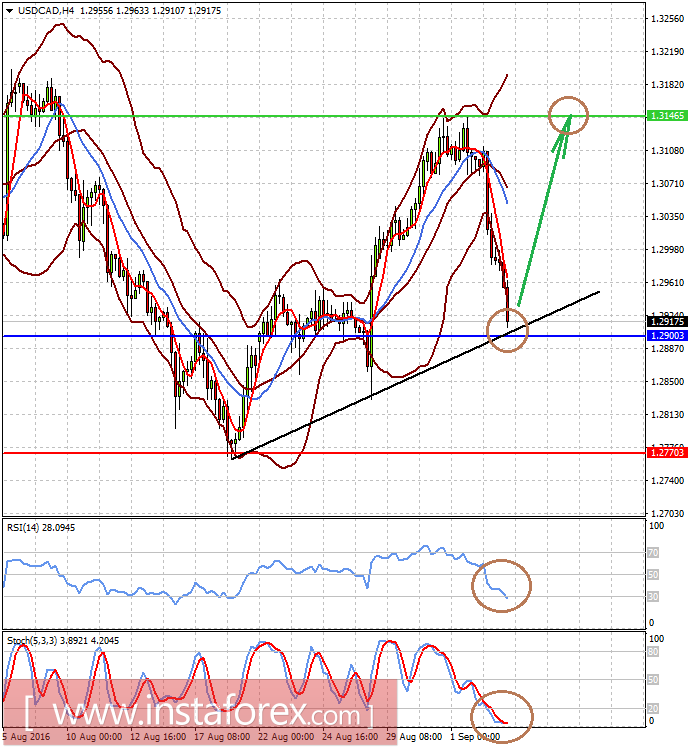Click the 70 level on the RSI scale
This screenshot has height=748, width=688.
coord(653,553)
